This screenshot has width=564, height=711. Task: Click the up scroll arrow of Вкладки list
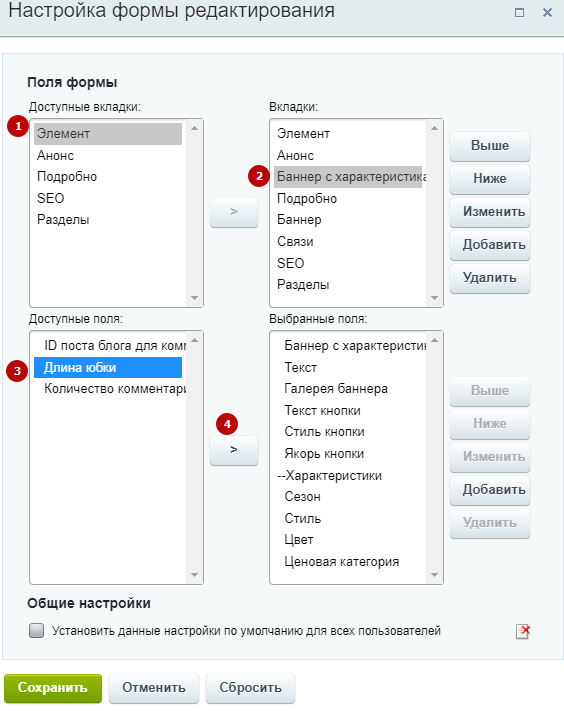coord(434,128)
